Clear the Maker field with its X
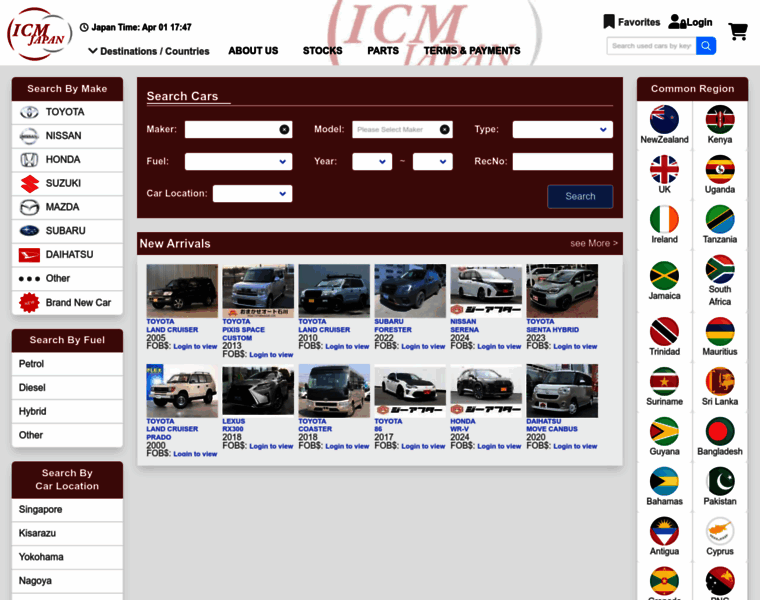 pyautogui.click(x=284, y=129)
